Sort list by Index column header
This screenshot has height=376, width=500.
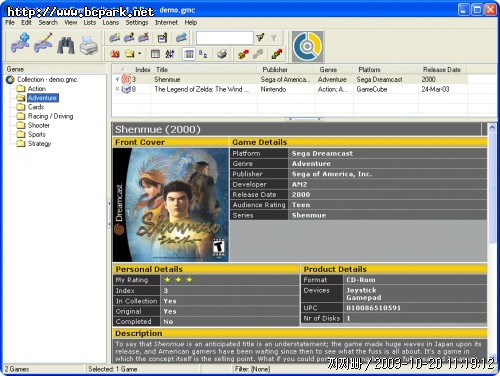[142, 69]
